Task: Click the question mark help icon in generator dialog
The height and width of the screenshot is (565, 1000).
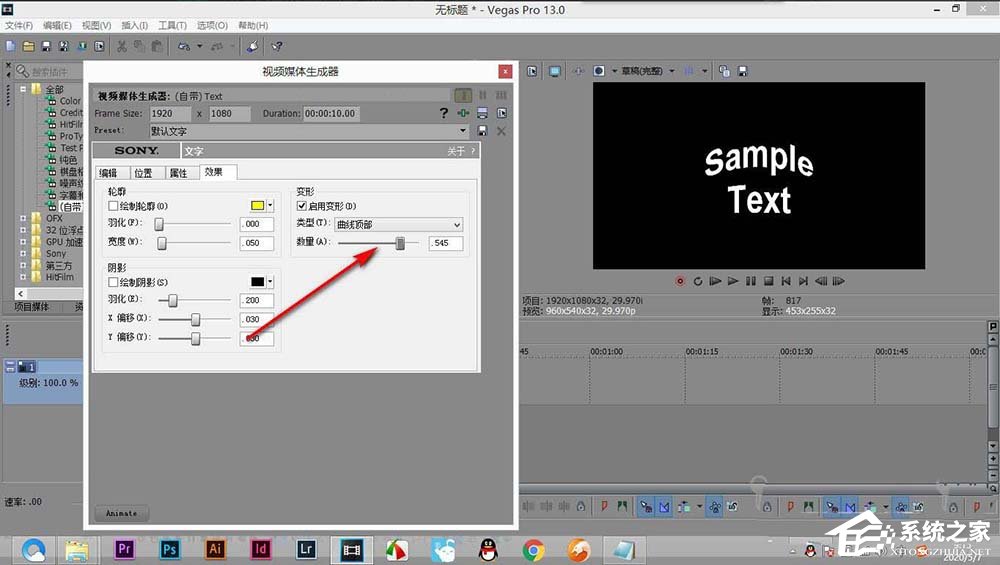Action: click(444, 113)
